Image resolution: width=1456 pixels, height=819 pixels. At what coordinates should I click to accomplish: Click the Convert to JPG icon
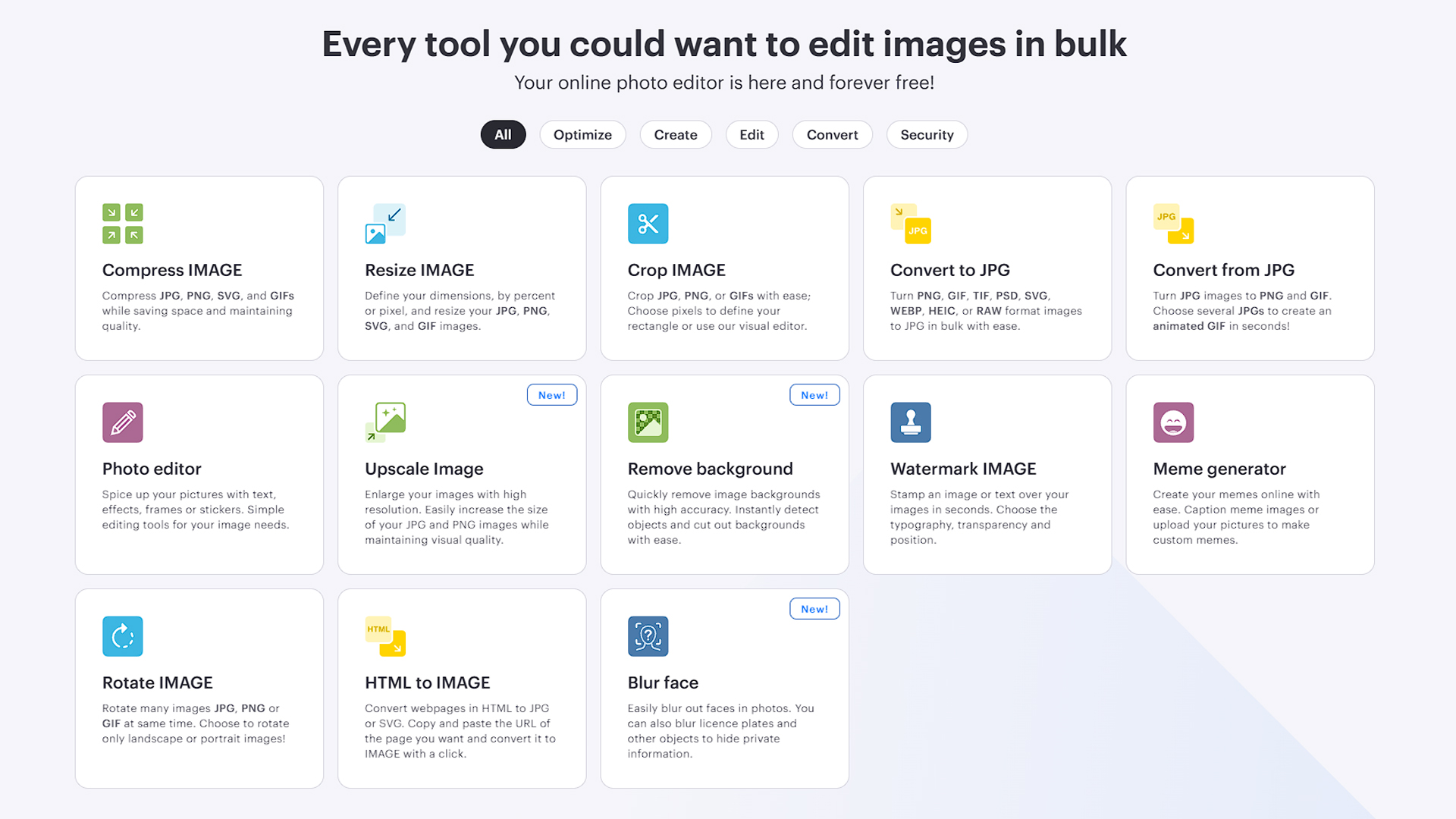coord(911,224)
